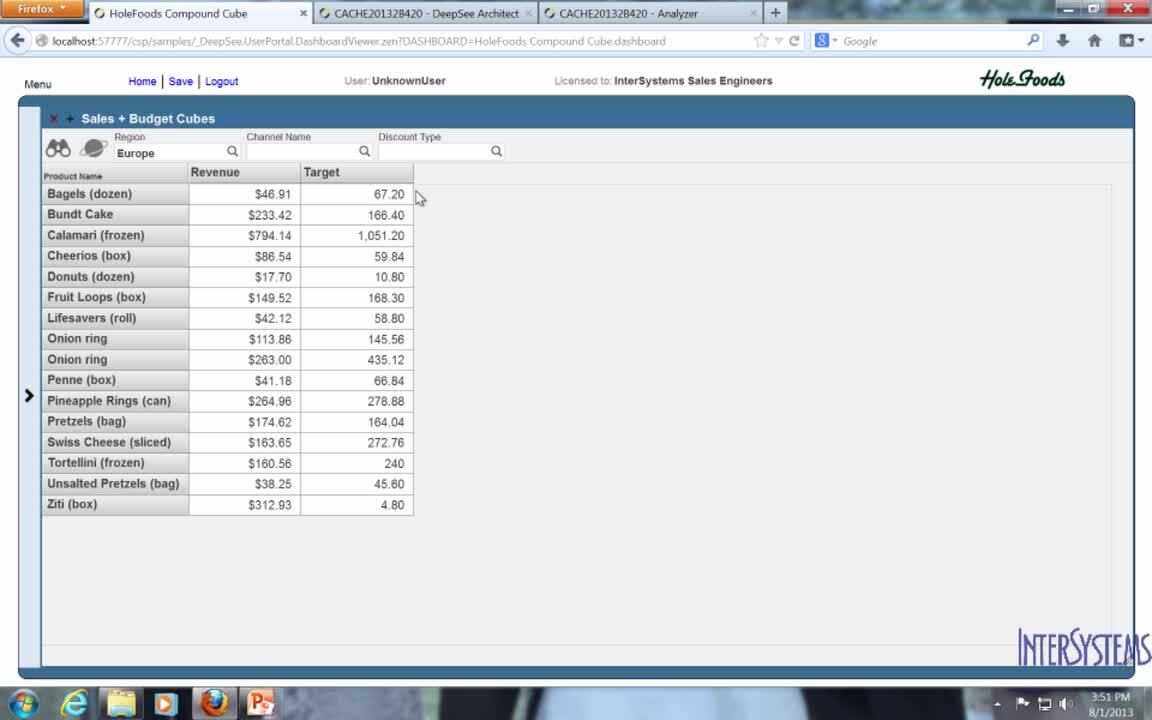Image resolution: width=1152 pixels, height=720 pixels.
Task: Open the dashboard Menu
Action: (x=38, y=84)
